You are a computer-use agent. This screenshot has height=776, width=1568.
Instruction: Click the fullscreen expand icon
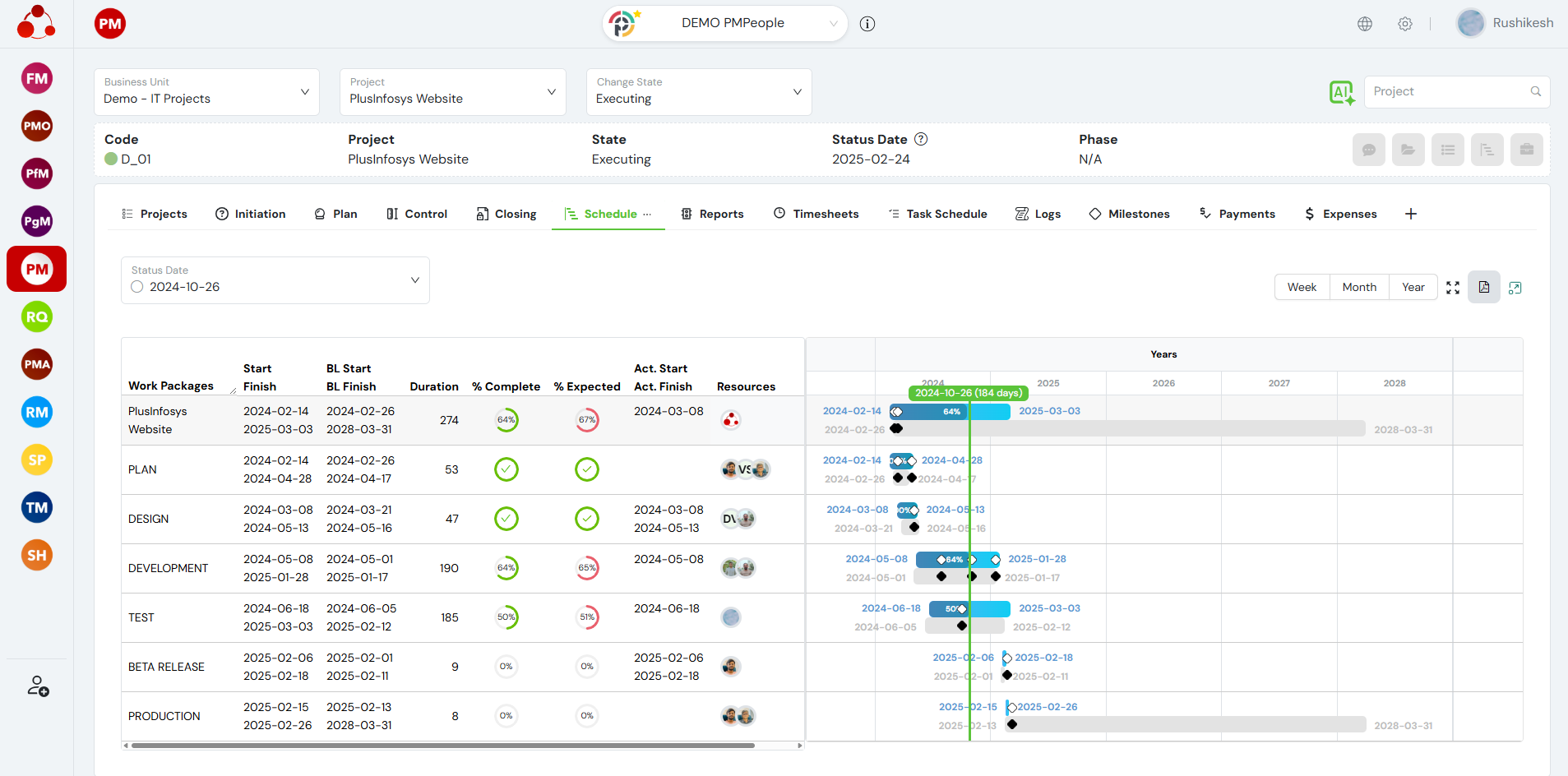point(1453,288)
